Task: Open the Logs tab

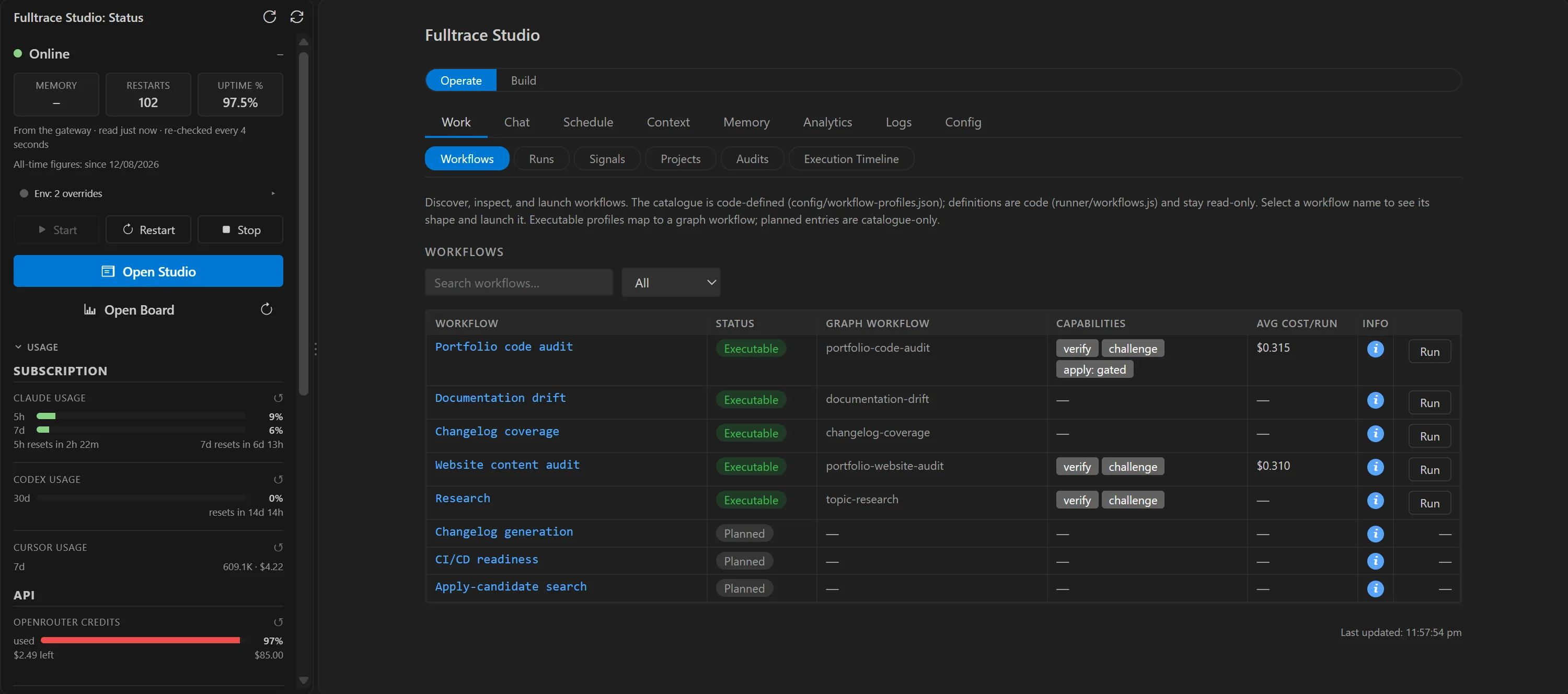Action: 898,122
